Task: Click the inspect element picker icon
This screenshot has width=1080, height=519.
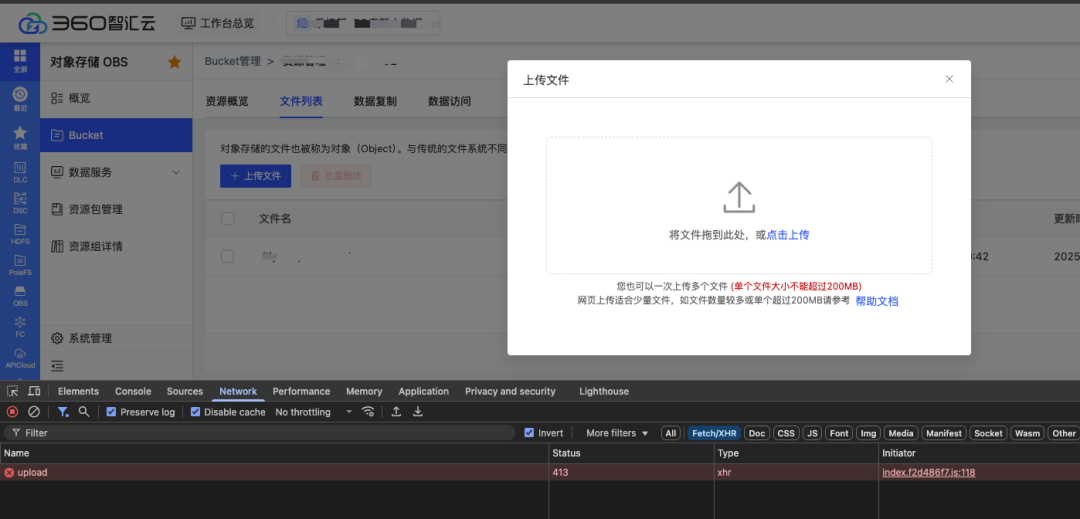Action: click(12, 391)
